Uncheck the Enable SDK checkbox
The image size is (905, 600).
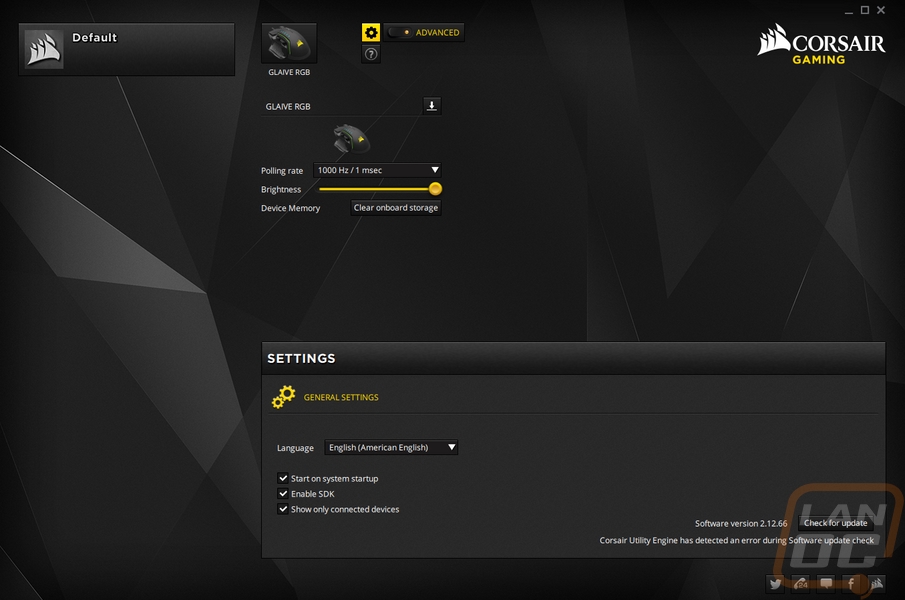coord(283,493)
